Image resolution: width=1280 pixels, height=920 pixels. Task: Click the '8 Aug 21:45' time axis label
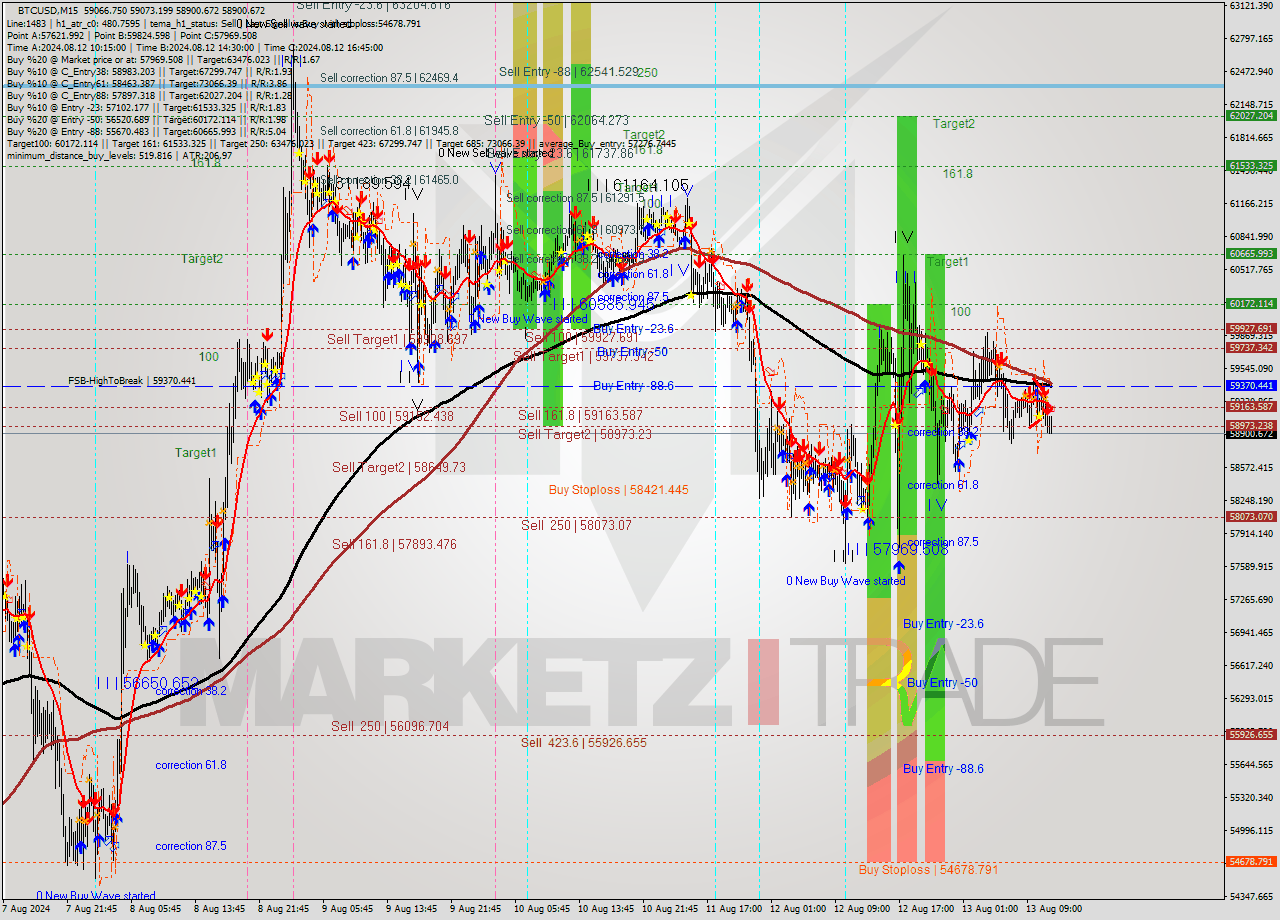pos(283,909)
